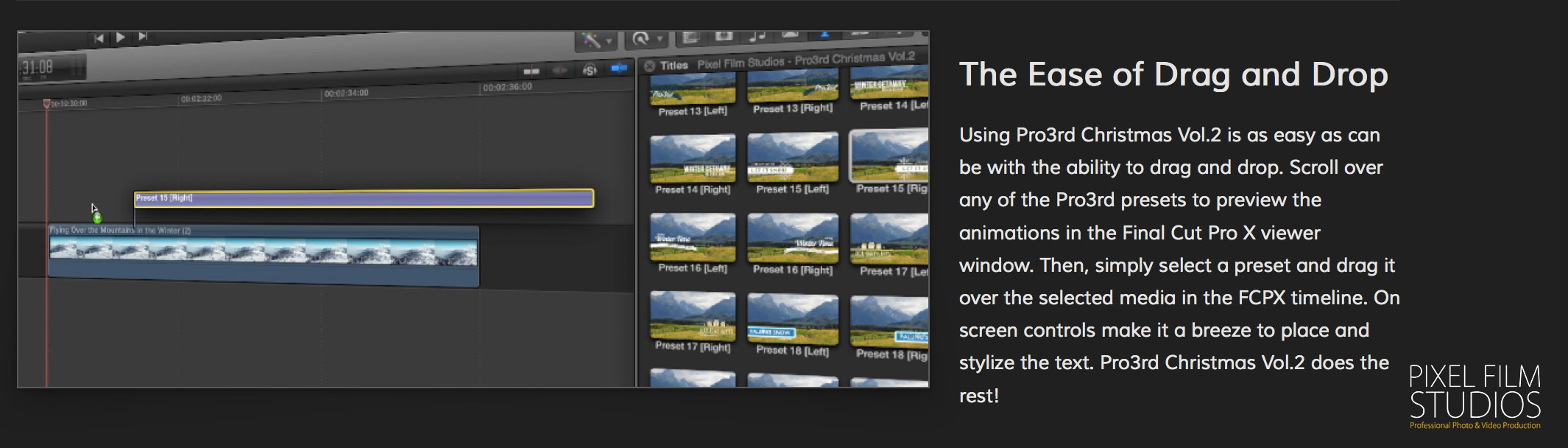Toggle video skimming in the timeline
The image size is (1568, 448).
pyautogui.click(x=531, y=71)
